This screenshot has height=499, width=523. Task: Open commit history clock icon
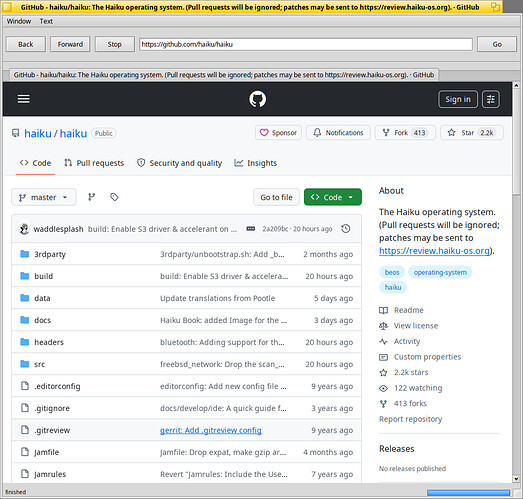click(346, 229)
